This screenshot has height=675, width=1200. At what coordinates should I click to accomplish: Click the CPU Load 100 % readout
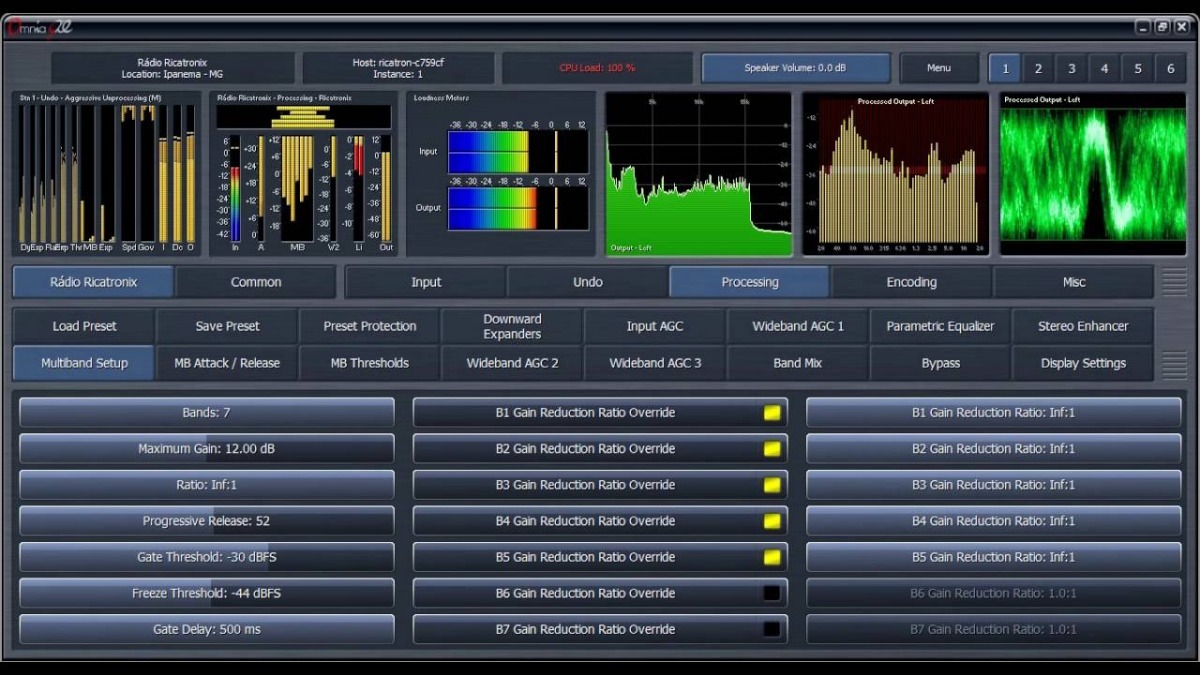(x=597, y=68)
